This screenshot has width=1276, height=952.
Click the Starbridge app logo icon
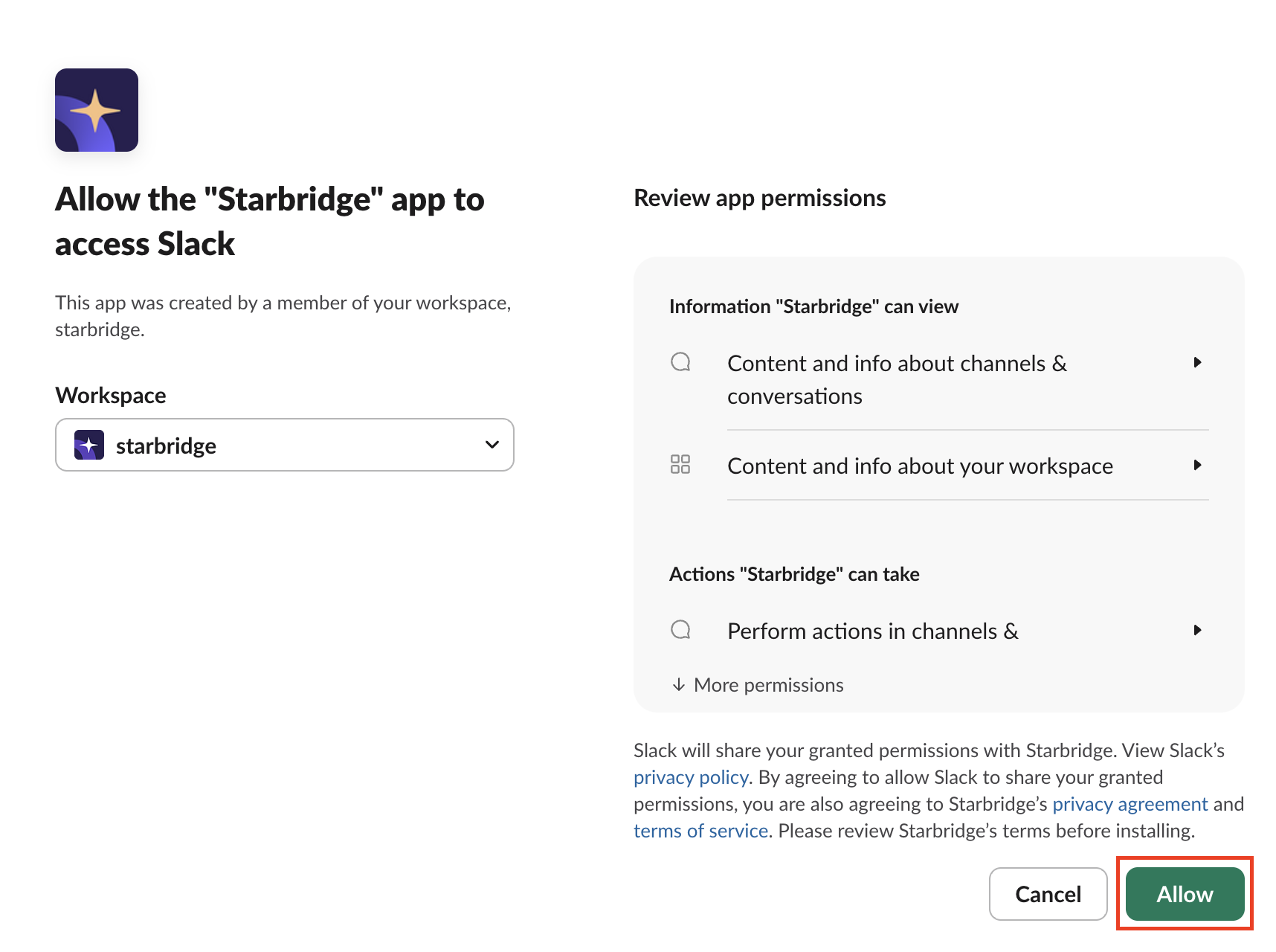coord(97,110)
